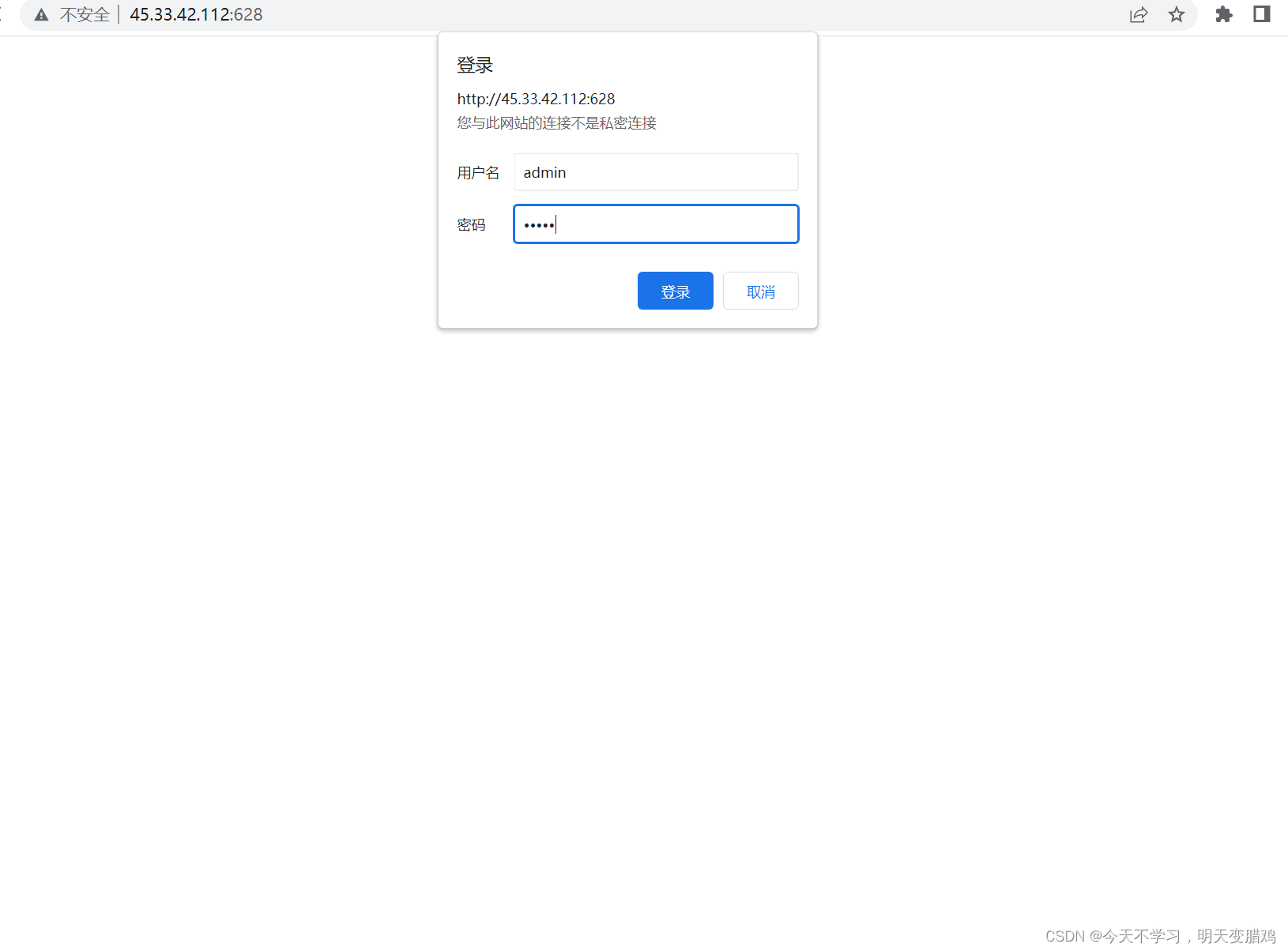The width and height of the screenshot is (1288, 951).
Task: Click the 用户名 field label
Action: click(477, 172)
